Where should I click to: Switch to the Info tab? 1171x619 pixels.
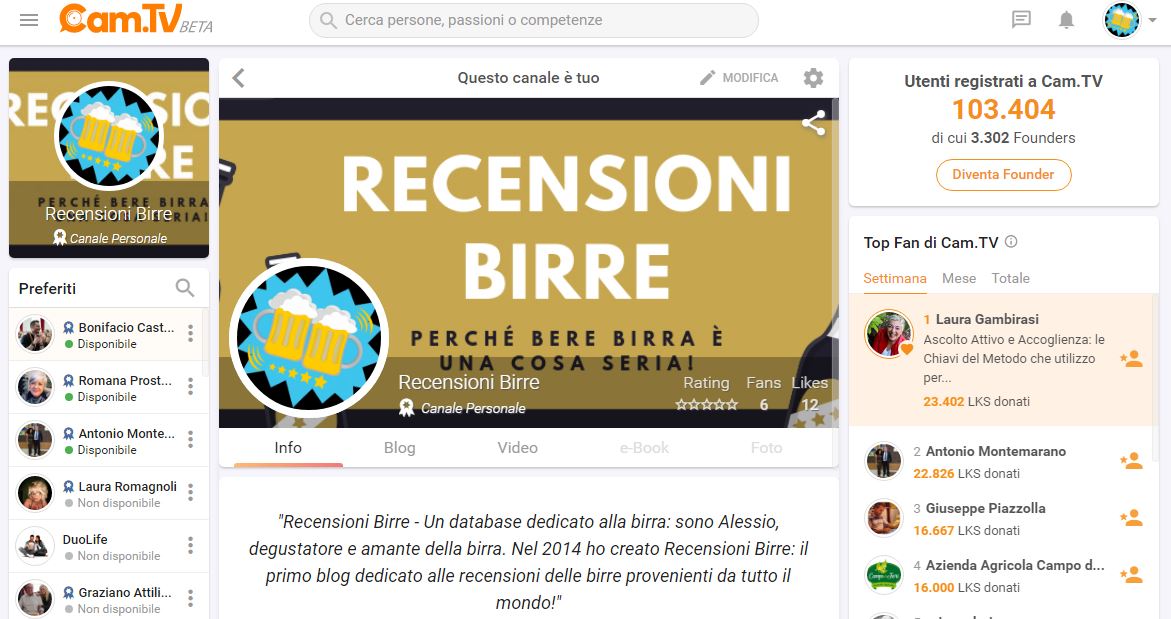coord(288,447)
